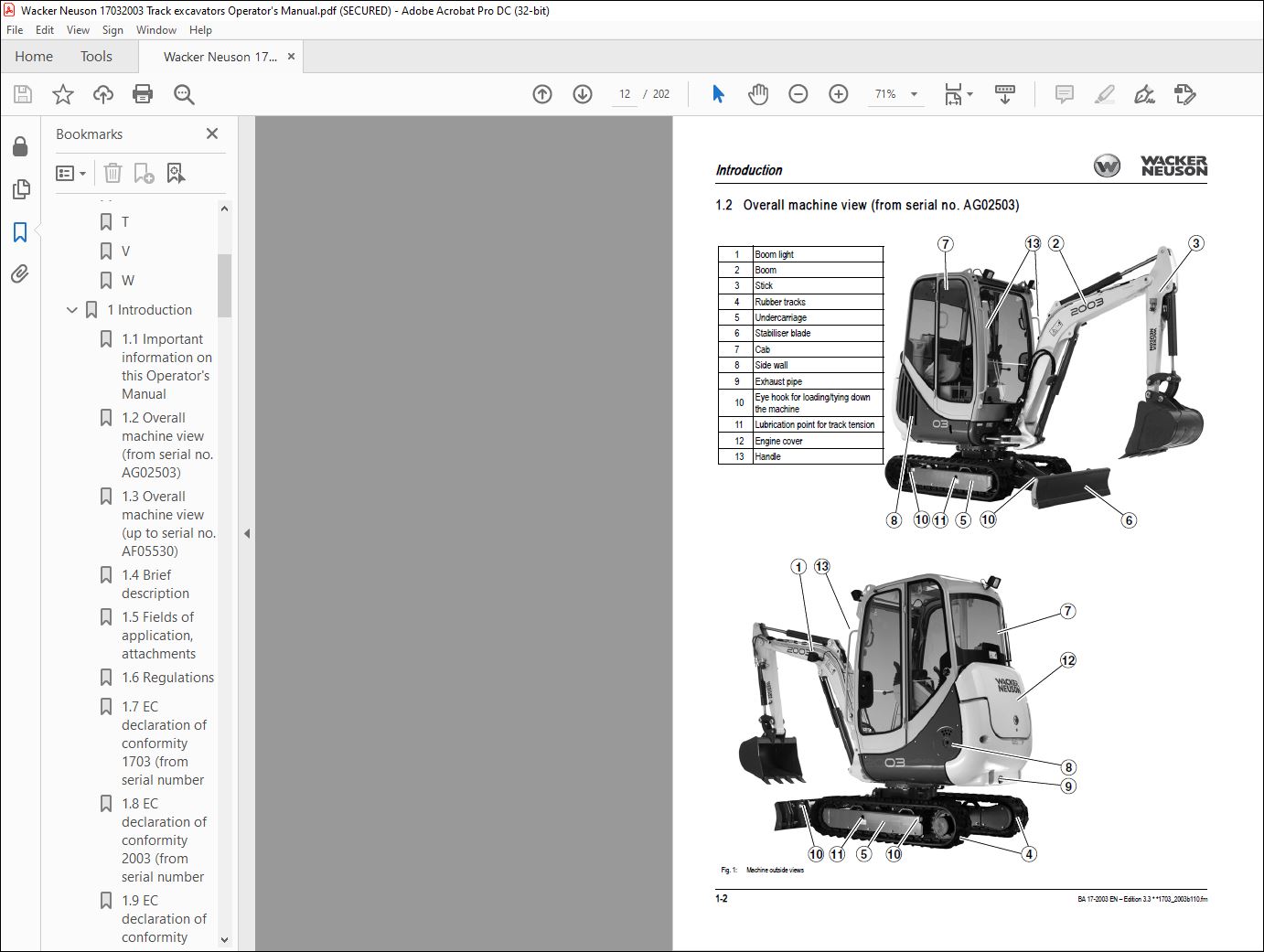
Task: Switch to the Home tab
Action: click(34, 57)
